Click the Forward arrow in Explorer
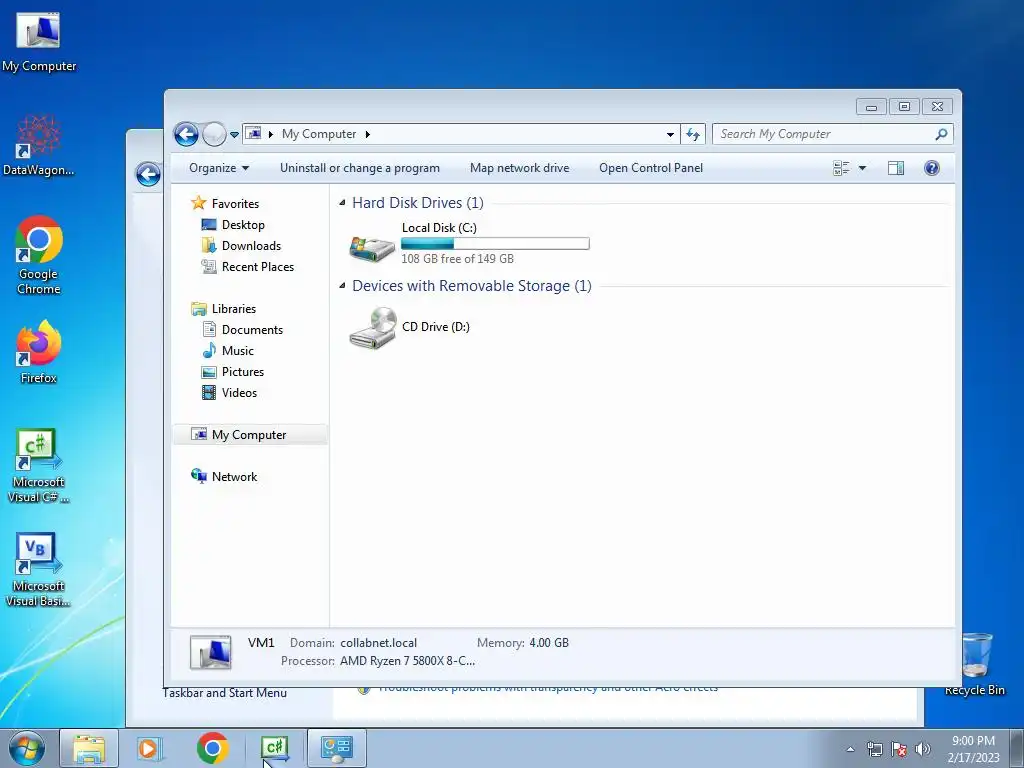This screenshot has height=768, width=1024. pyautogui.click(x=214, y=135)
